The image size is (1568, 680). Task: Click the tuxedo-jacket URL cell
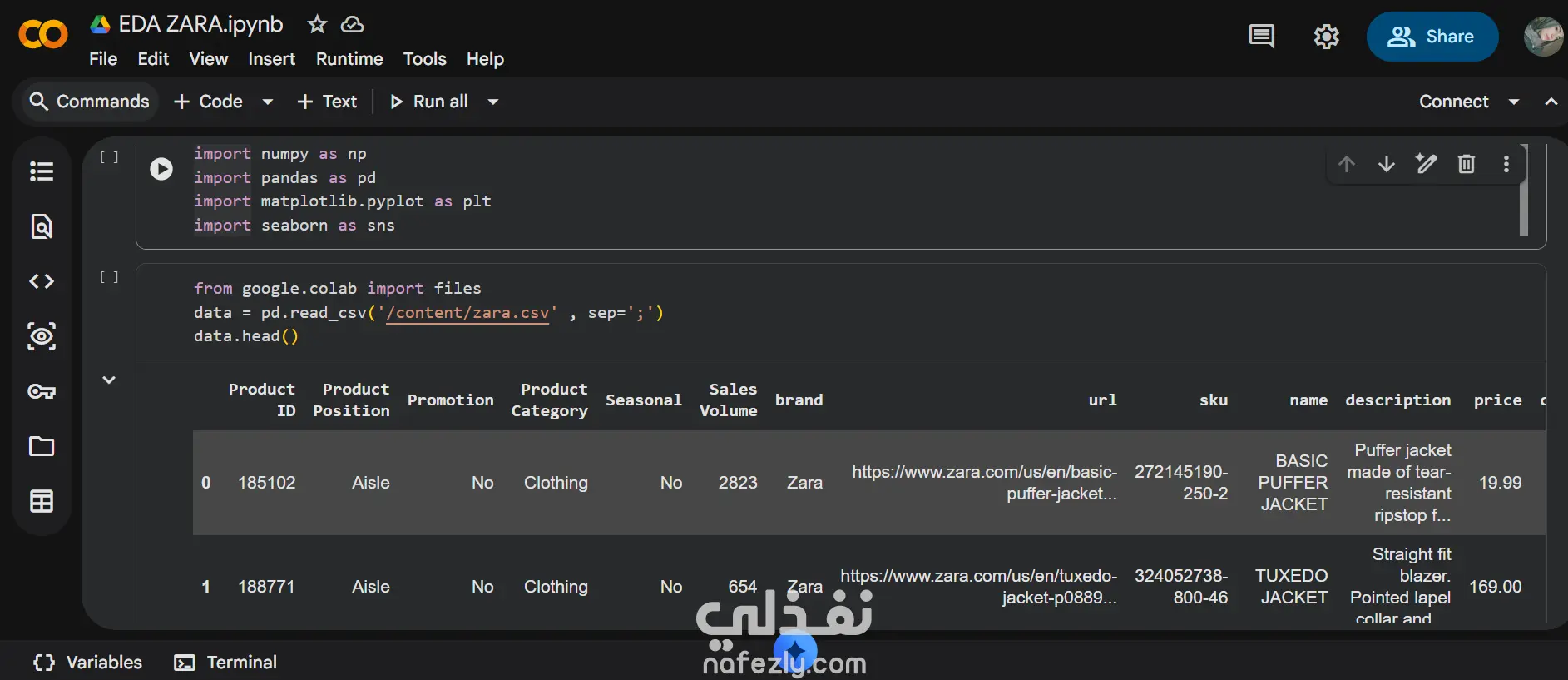[979, 587]
